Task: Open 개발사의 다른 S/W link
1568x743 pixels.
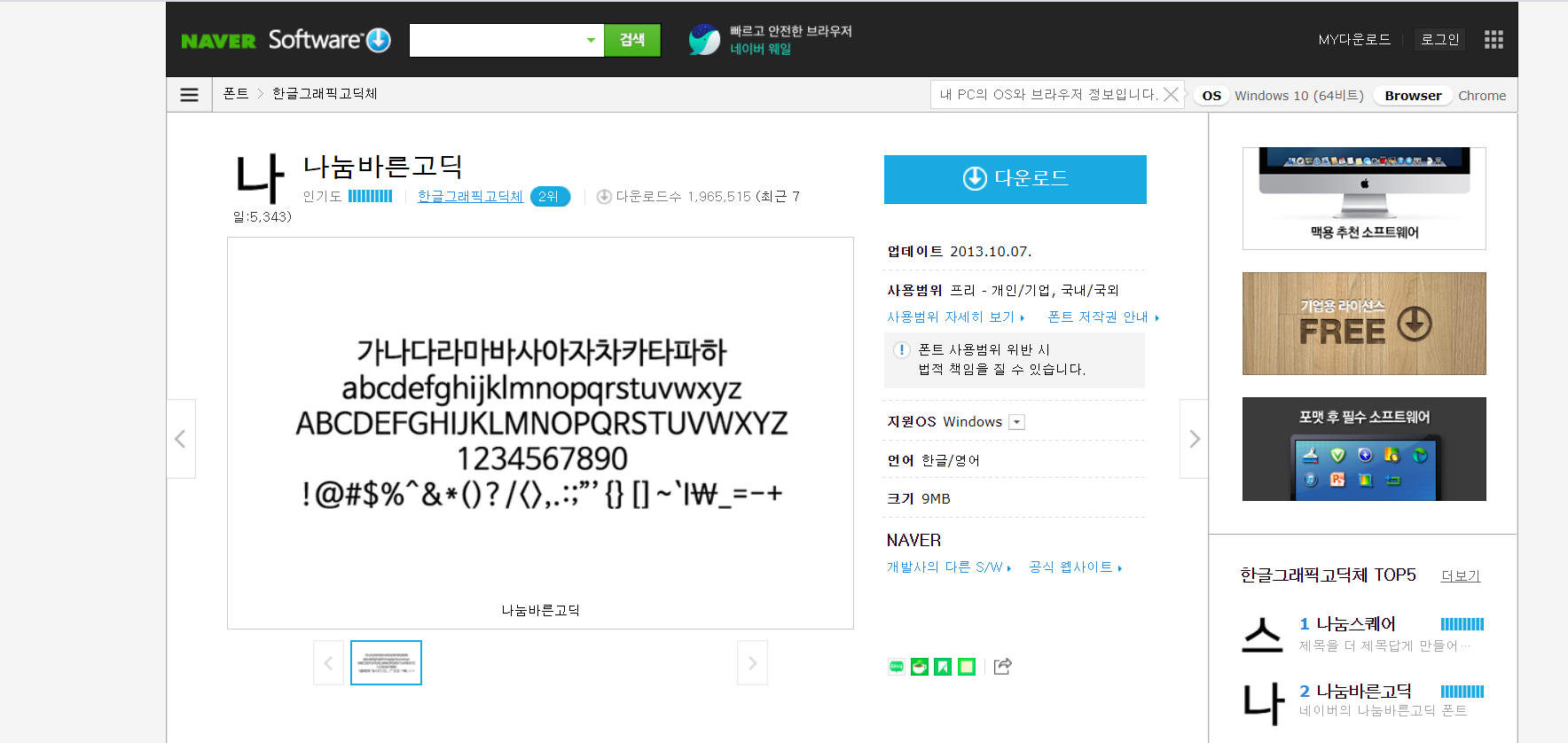Action: pyautogui.click(x=949, y=567)
